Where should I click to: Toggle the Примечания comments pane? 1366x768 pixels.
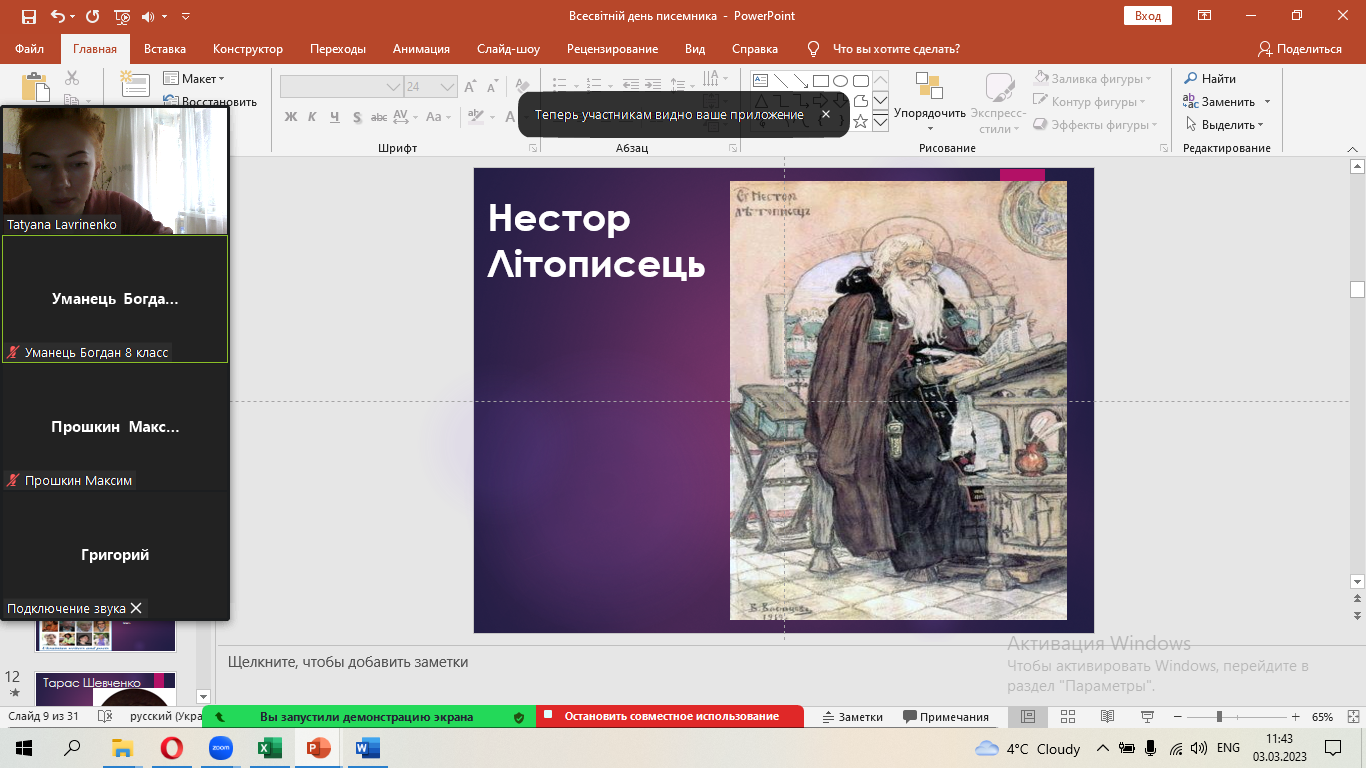(946, 717)
